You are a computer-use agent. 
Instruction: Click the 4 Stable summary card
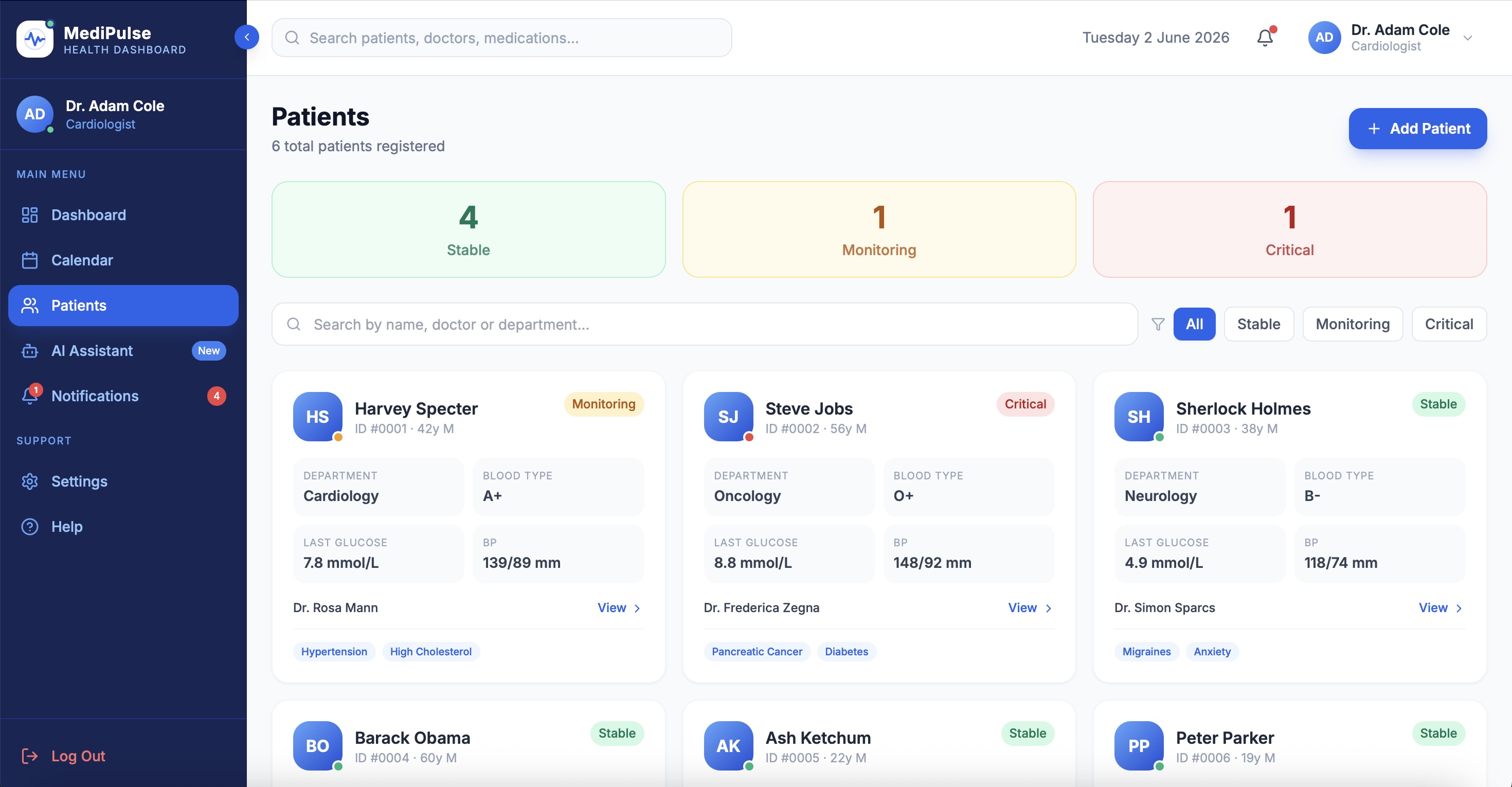[469, 229]
